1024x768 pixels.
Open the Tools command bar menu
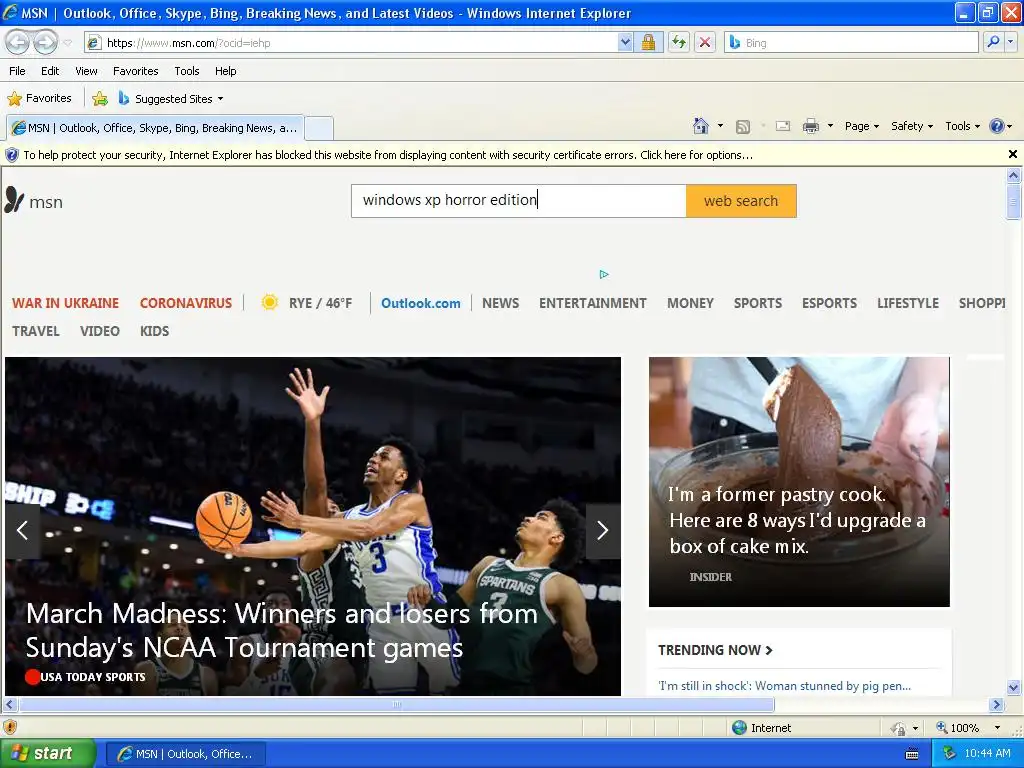click(x=962, y=126)
